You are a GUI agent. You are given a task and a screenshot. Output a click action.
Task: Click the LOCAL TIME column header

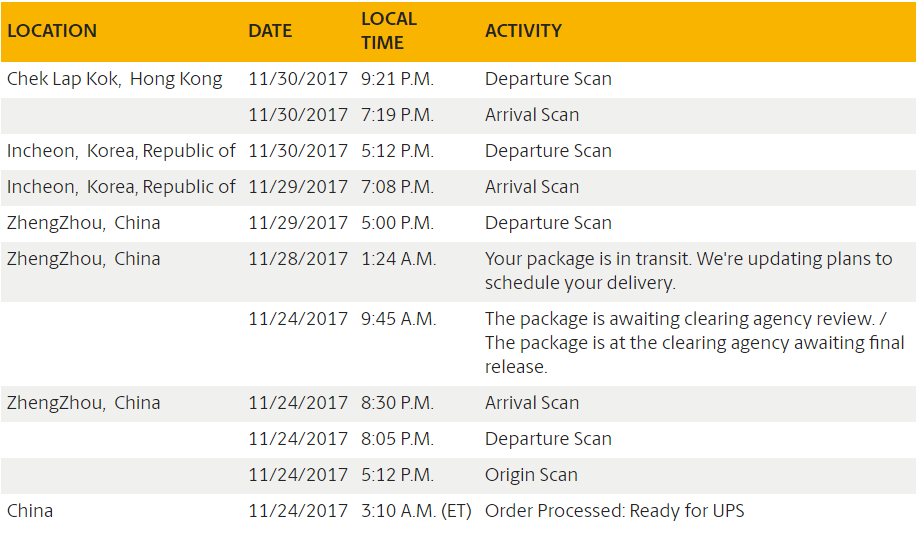click(389, 31)
